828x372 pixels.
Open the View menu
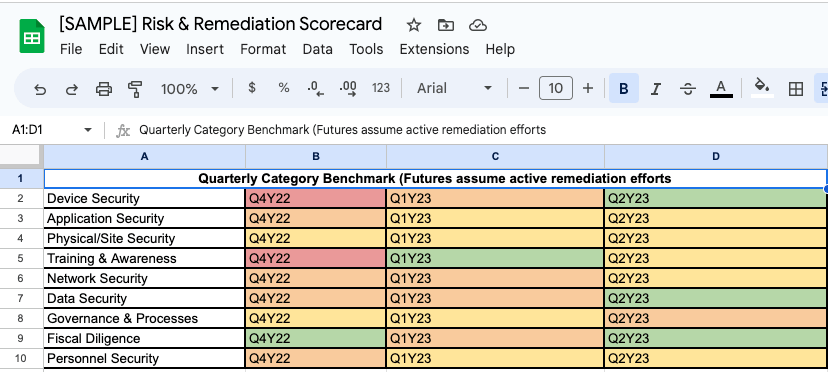point(155,49)
